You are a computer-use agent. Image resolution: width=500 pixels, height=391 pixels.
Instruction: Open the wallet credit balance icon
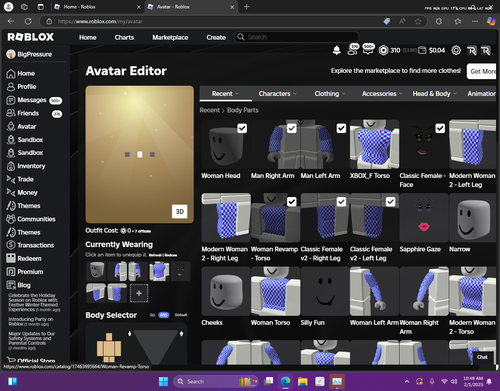[422, 50]
